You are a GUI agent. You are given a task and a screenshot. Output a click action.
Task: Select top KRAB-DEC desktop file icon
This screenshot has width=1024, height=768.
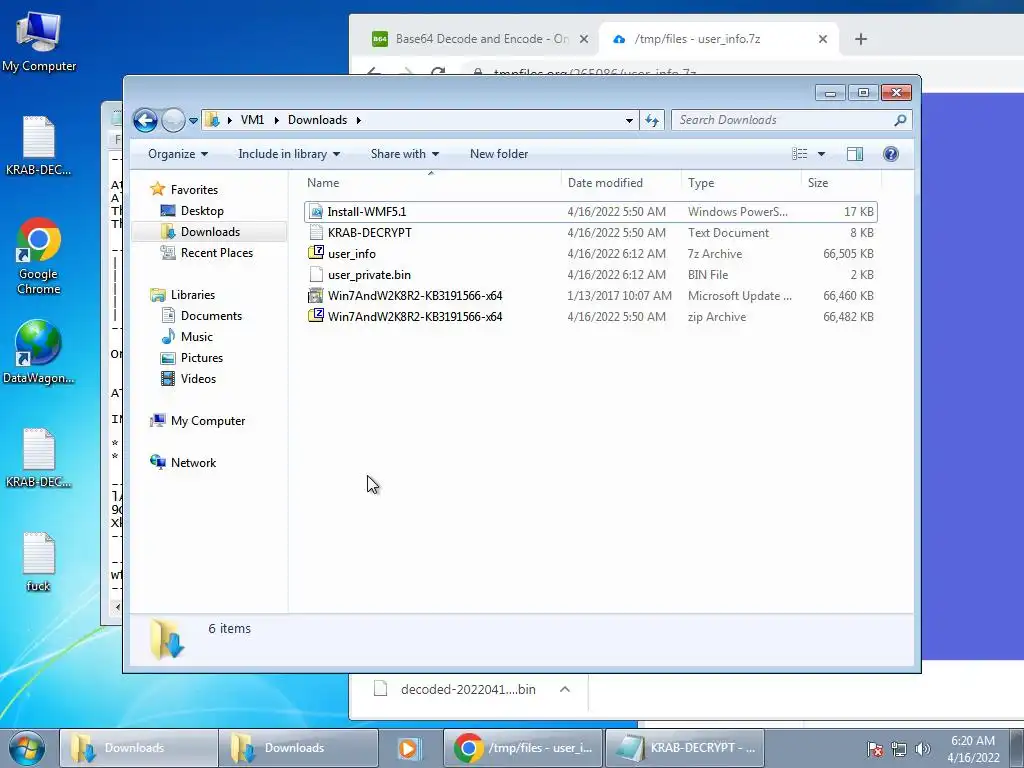(x=39, y=146)
